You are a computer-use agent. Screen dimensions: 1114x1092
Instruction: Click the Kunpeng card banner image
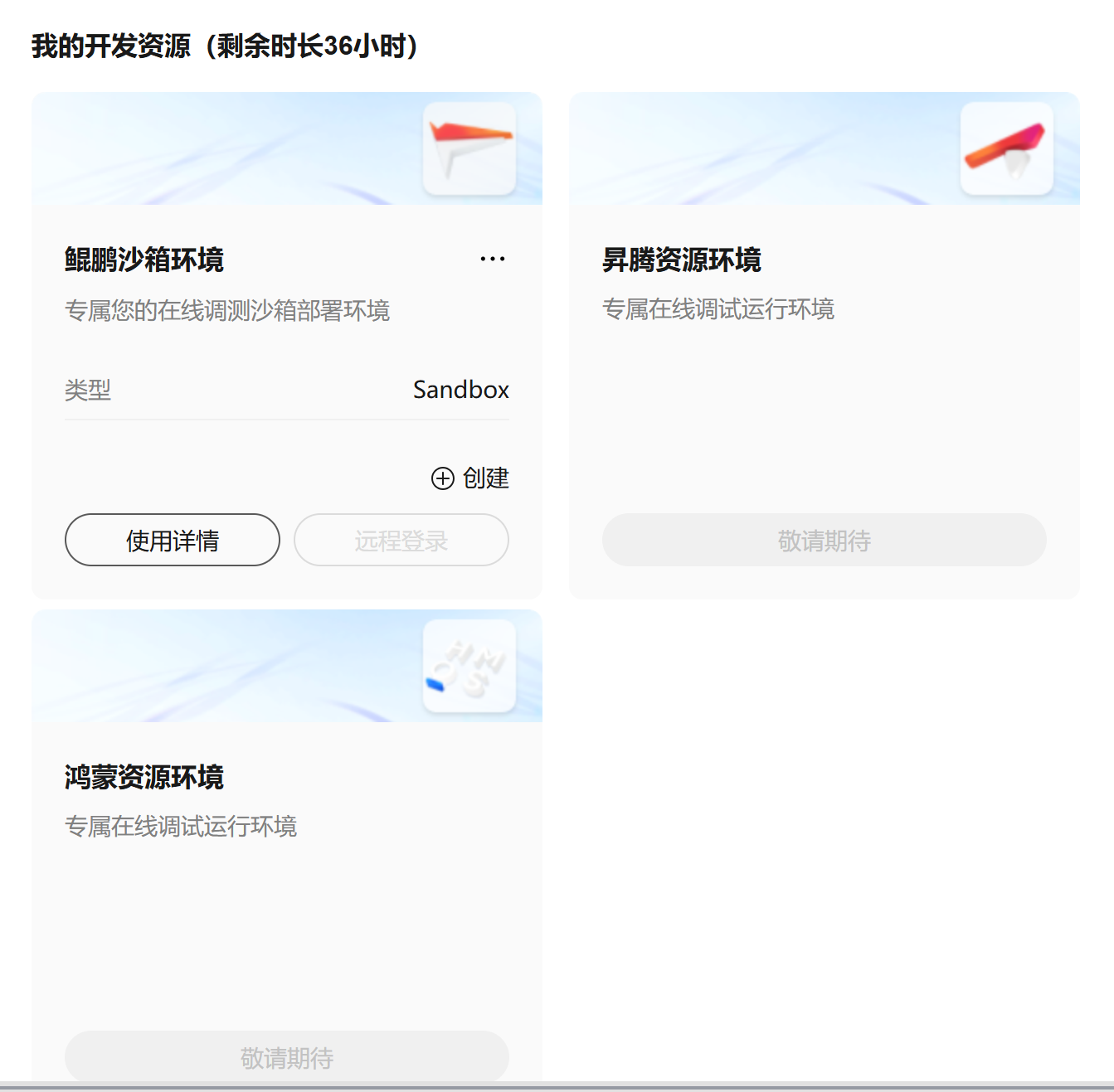pyautogui.click(x=287, y=148)
